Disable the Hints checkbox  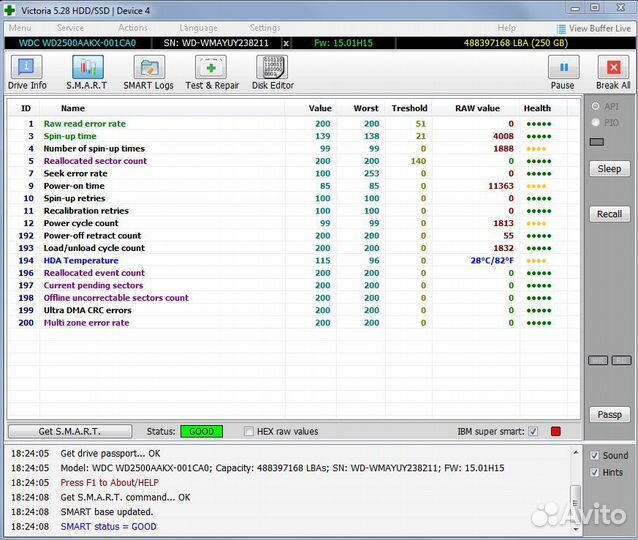(594, 472)
